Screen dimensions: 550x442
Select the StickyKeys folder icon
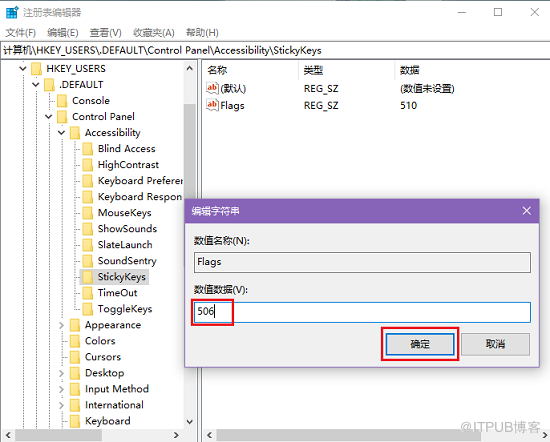88,277
